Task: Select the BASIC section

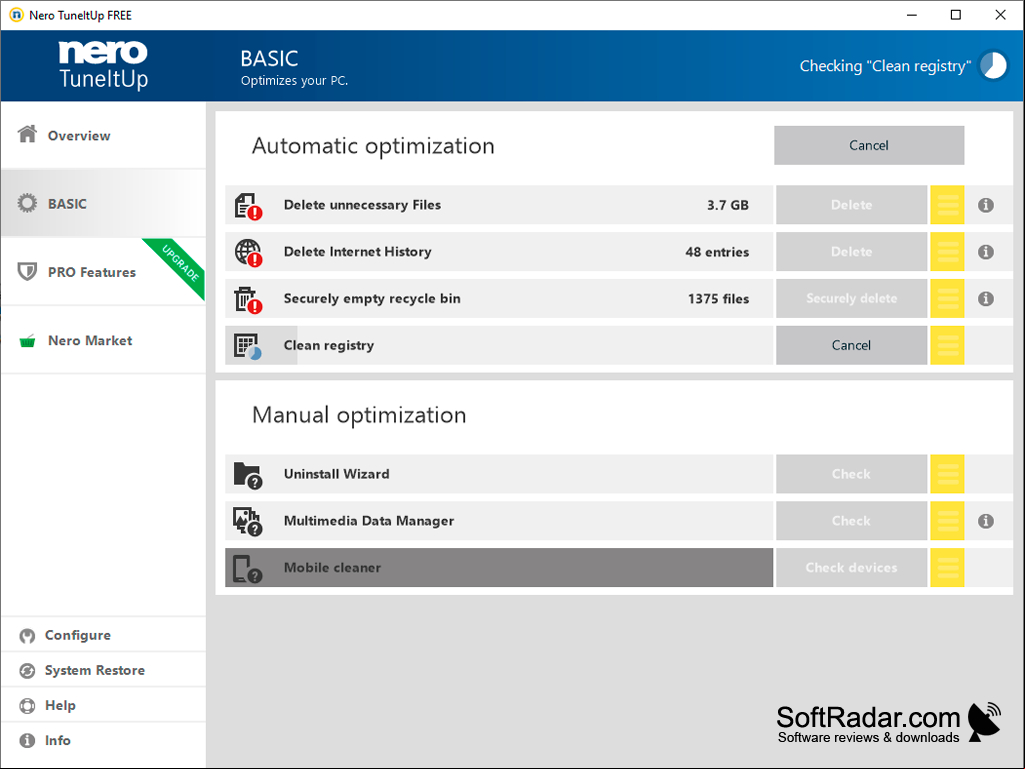Action: click(x=103, y=203)
